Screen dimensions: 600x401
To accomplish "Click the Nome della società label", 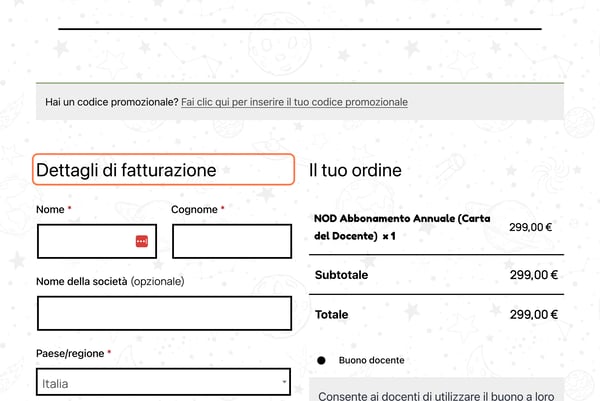I will pyautogui.click(x=110, y=282).
